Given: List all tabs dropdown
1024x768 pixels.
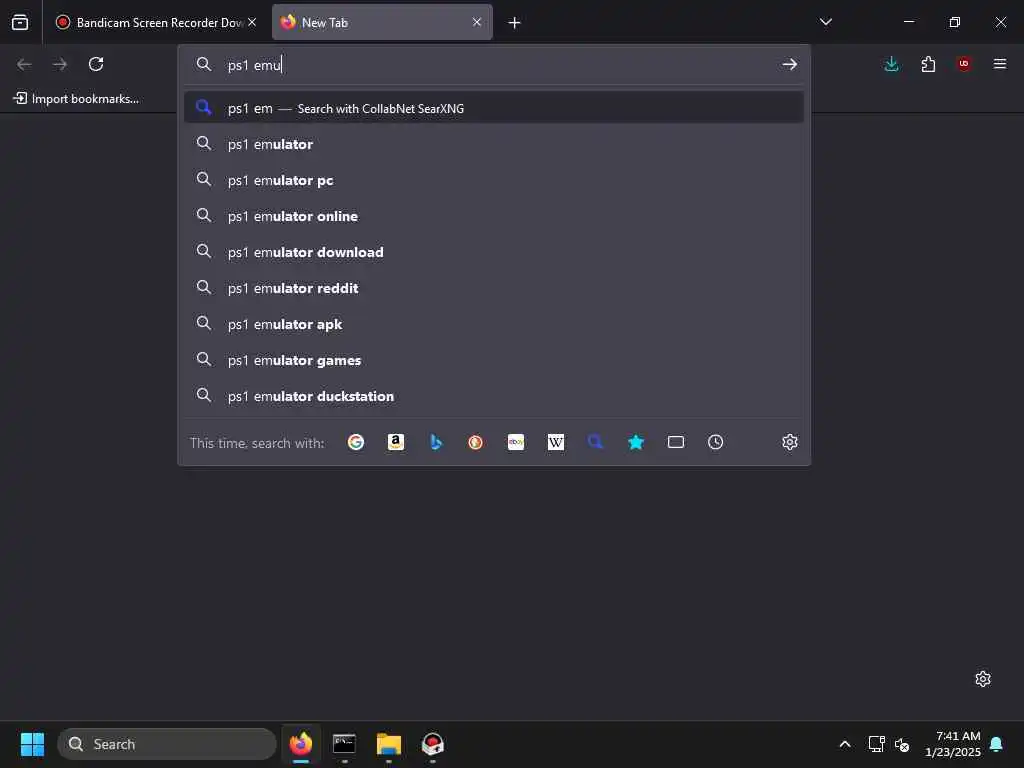Looking at the screenshot, I should pos(826,22).
